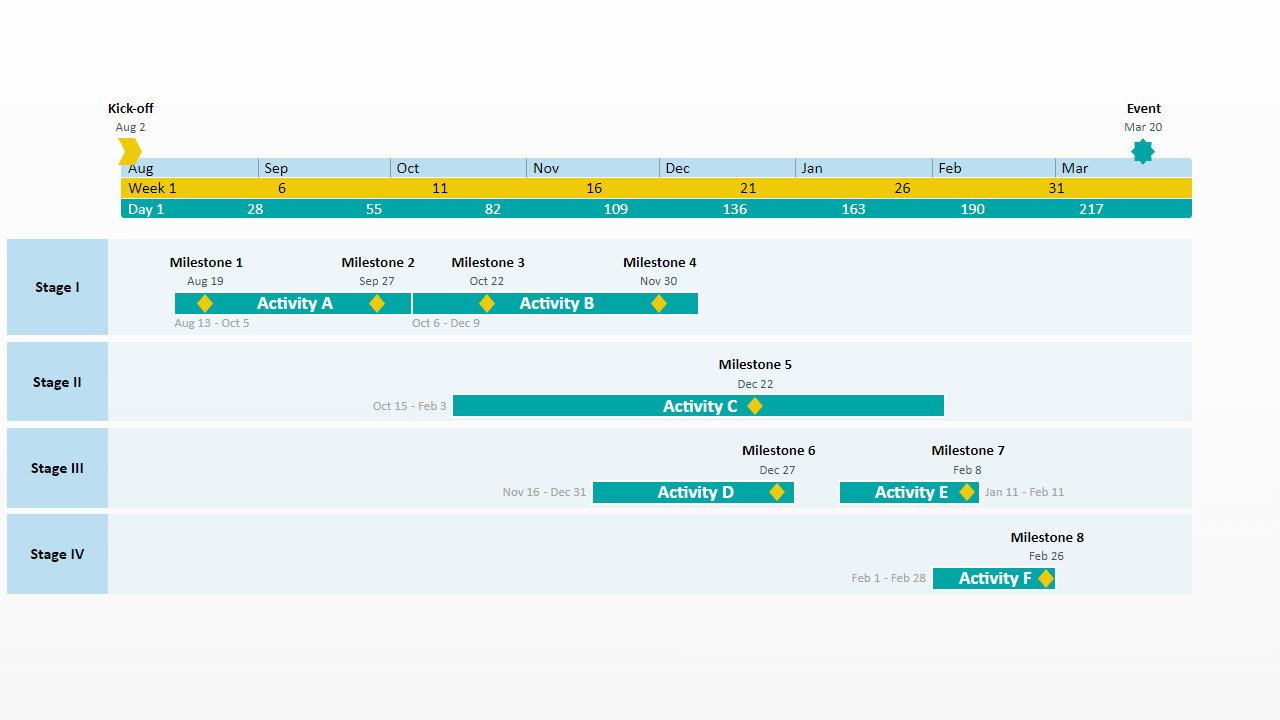Click the Activity D task bar text
This screenshot has width=1280, height=720.
click(x=695, y=492)
